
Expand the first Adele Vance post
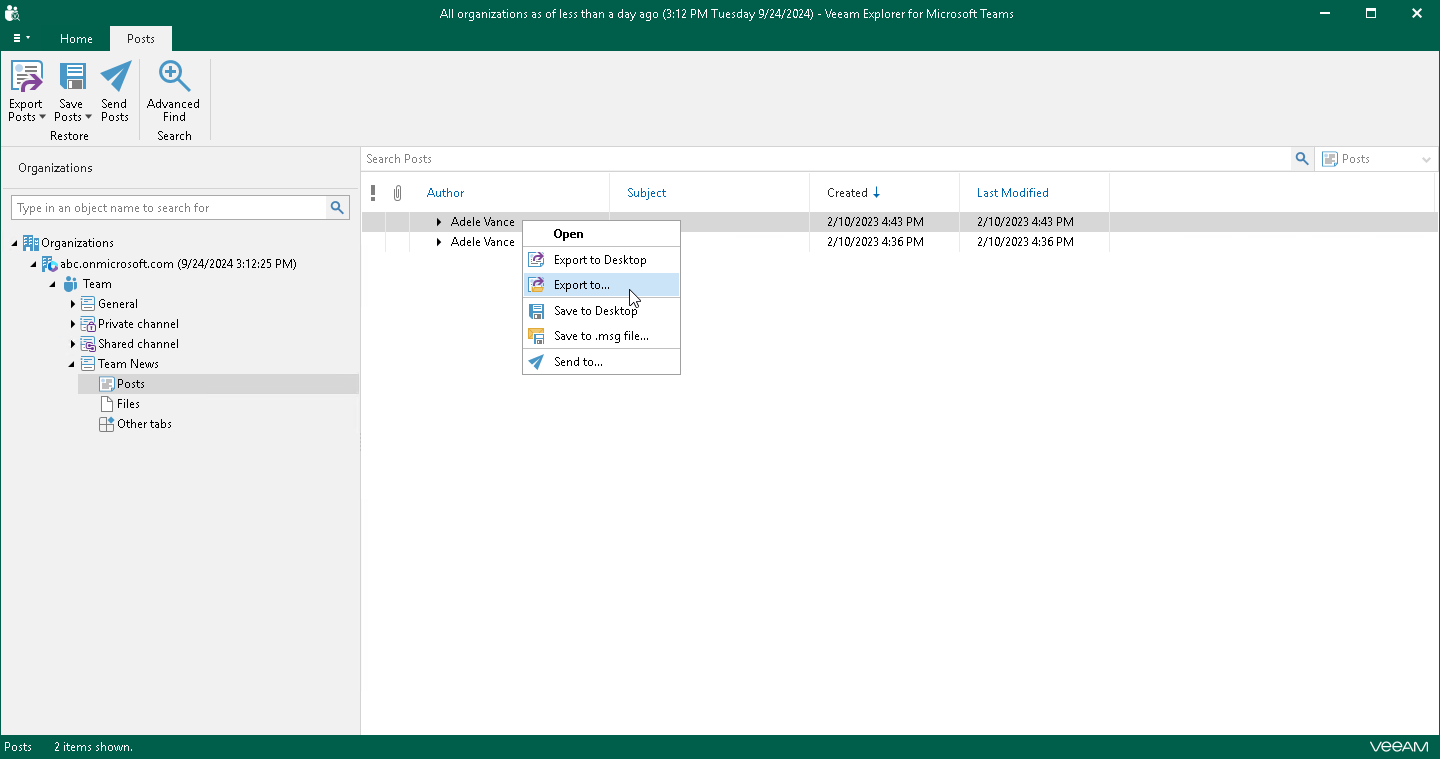437,221
